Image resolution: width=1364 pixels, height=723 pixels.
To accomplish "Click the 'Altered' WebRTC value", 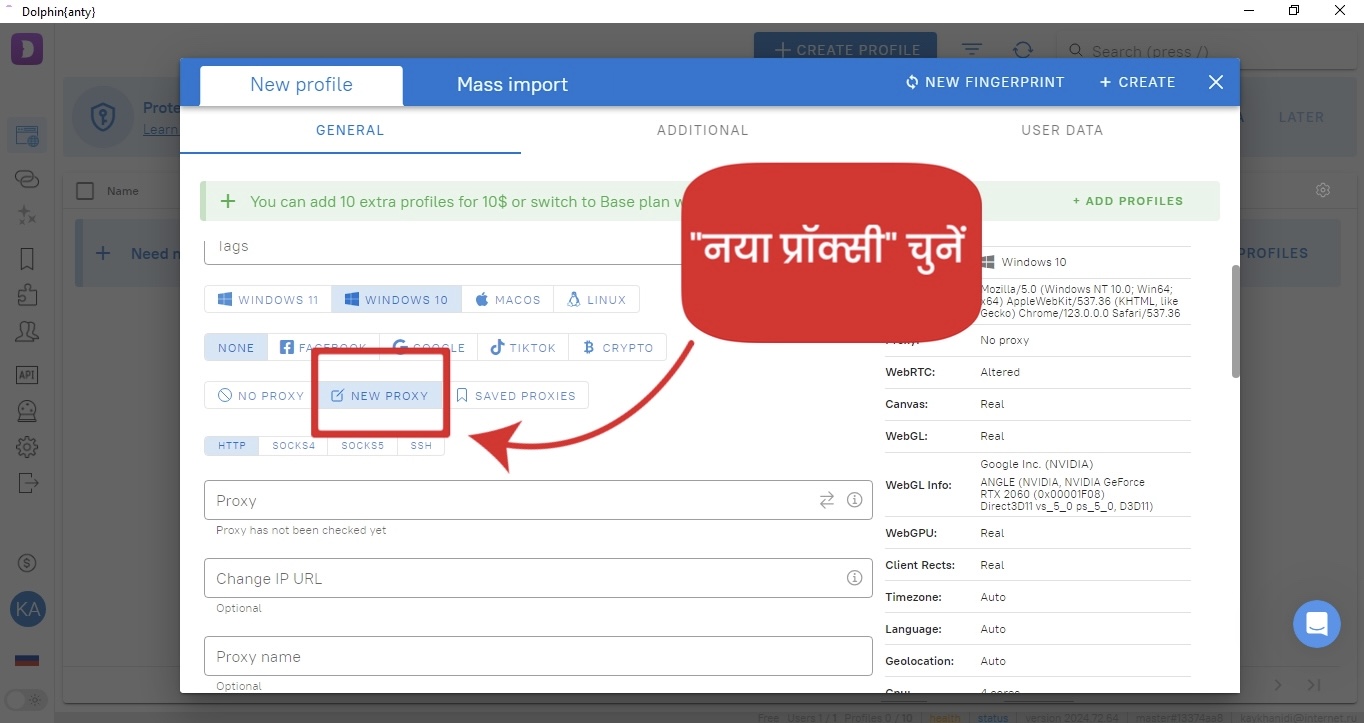I will (x=1000, y=372).
